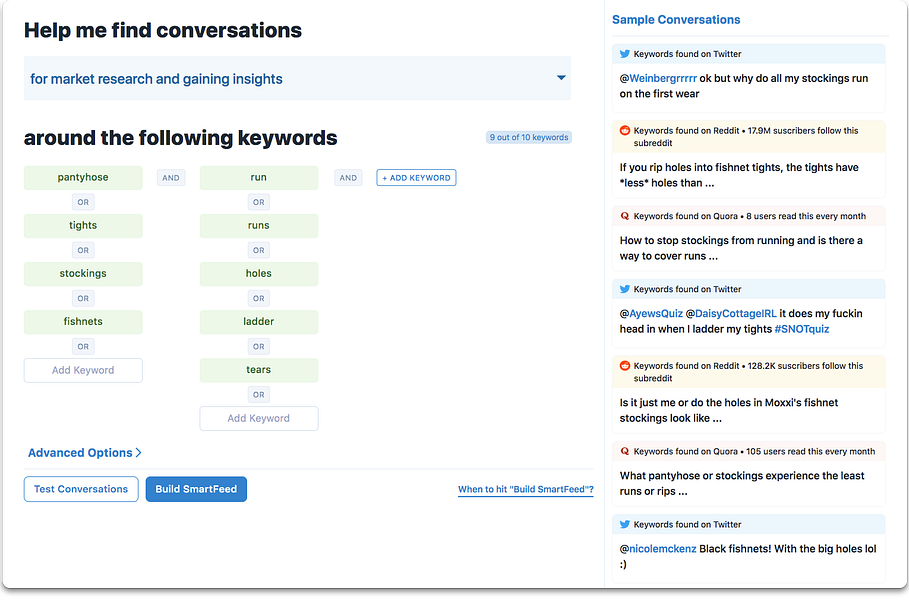Select the 'for market research and gaining insights' box

point(297,78)
